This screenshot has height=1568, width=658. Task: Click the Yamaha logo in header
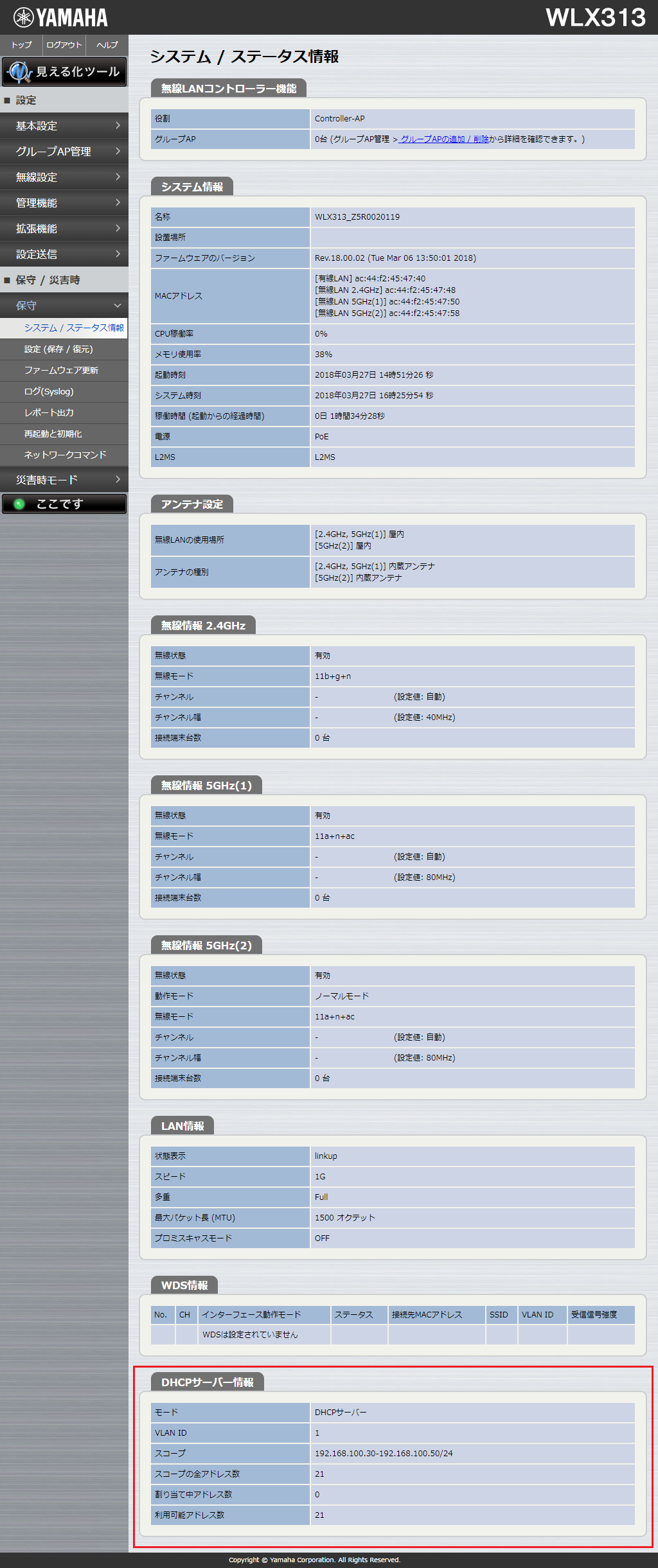(x=60, y=17)
